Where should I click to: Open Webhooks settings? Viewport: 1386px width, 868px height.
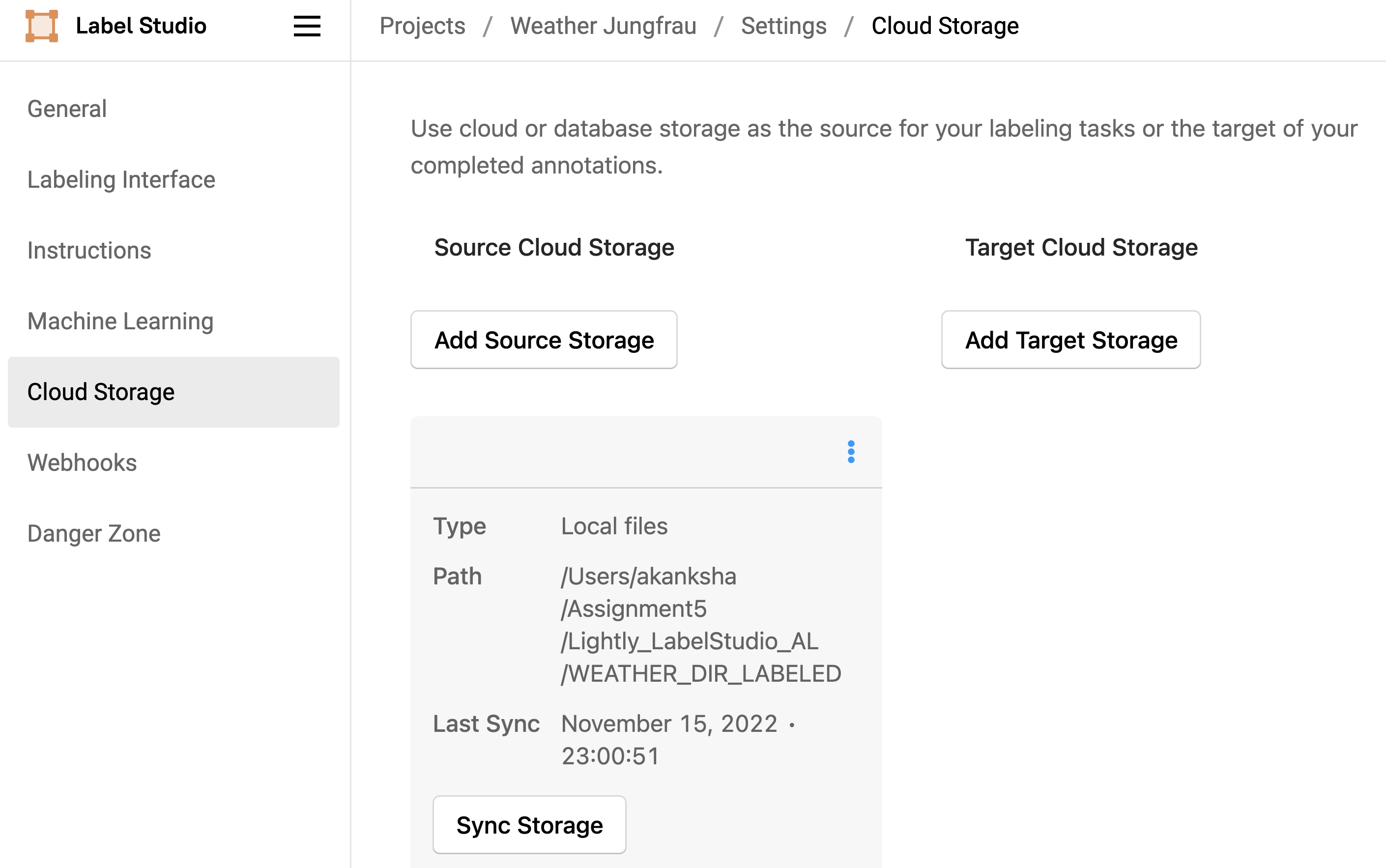pyautogui.click(x=173, y=463)
